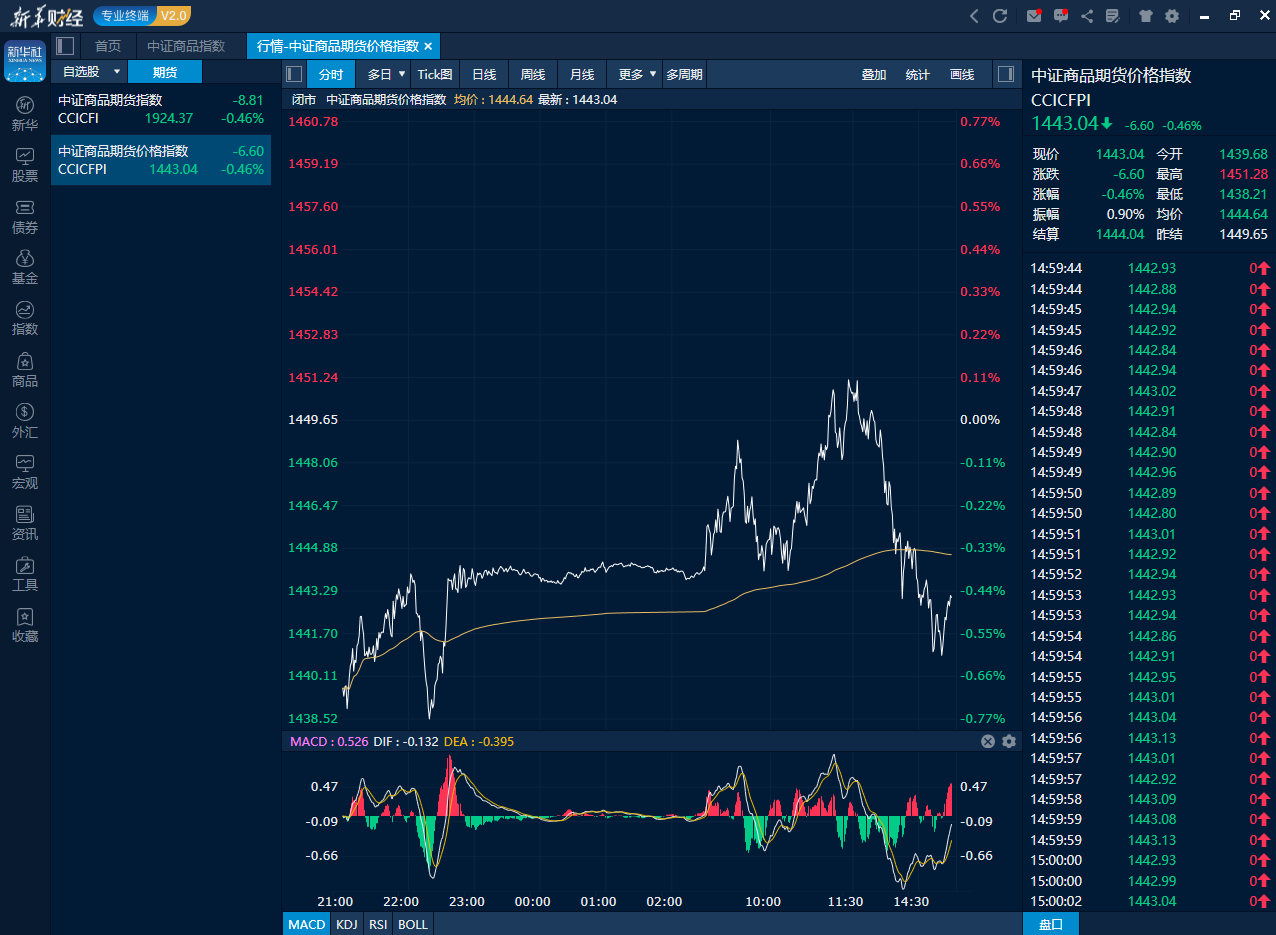The height and width of the screenshot is (935, 1276).
Task: Select the 中证商品期货指数 row in the watchlist
Action: [x=160, y=109]
